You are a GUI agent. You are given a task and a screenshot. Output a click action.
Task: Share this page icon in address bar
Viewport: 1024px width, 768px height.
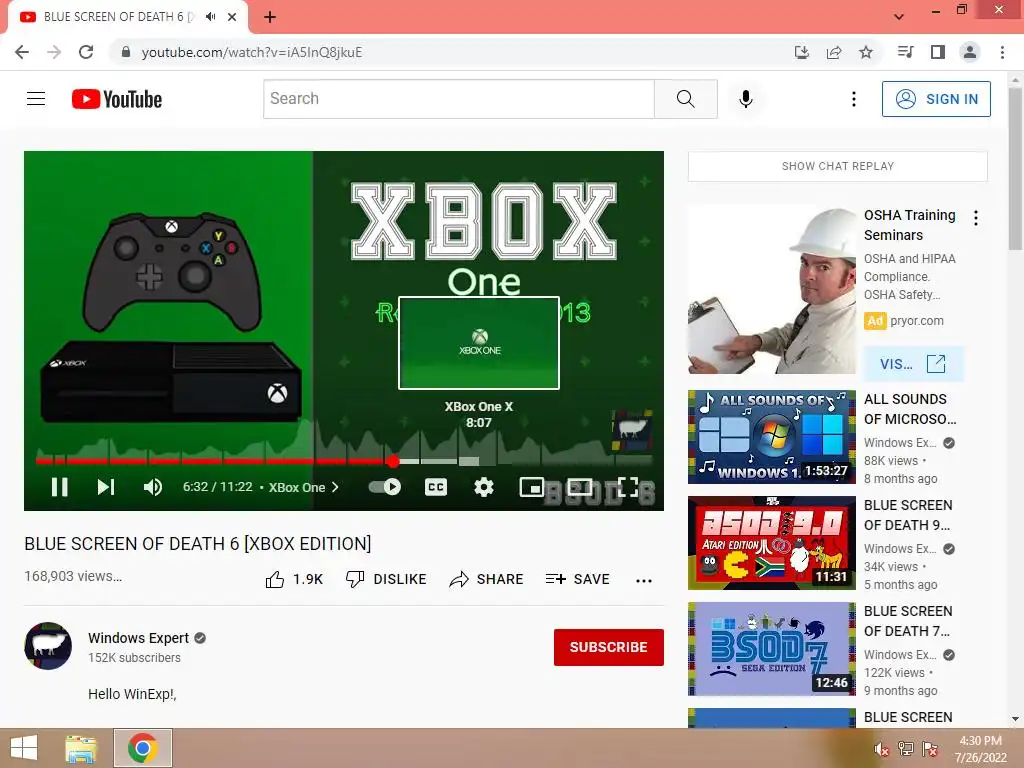(834, 52)
